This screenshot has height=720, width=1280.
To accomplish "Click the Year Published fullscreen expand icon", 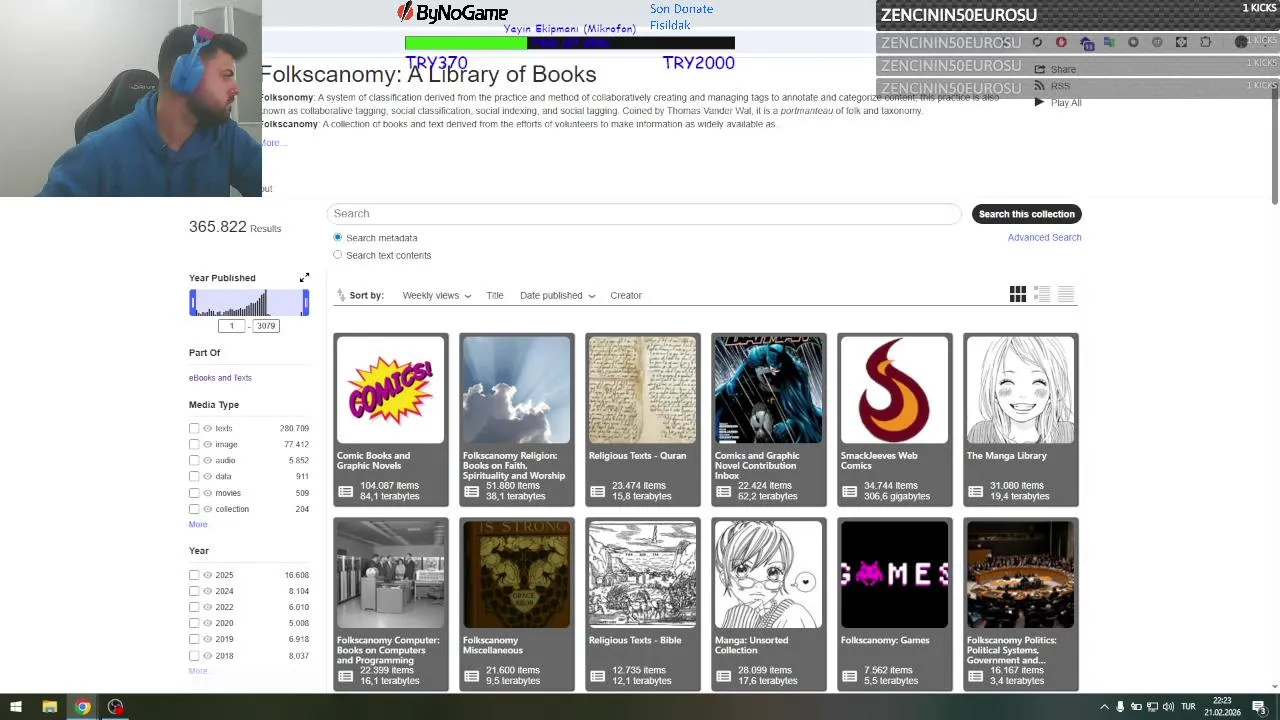I will [304, 277].
